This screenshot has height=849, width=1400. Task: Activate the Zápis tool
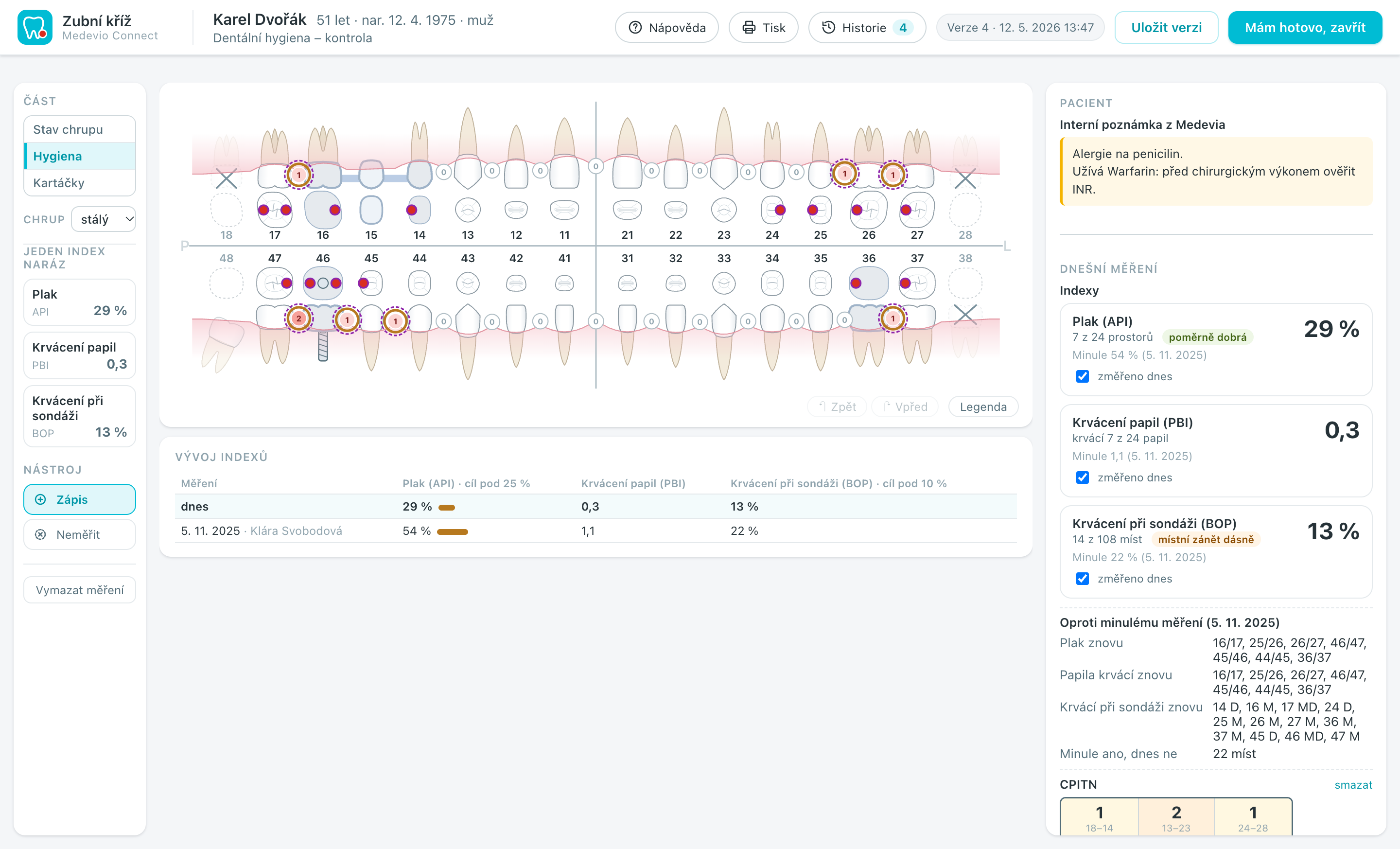[80, 499]
